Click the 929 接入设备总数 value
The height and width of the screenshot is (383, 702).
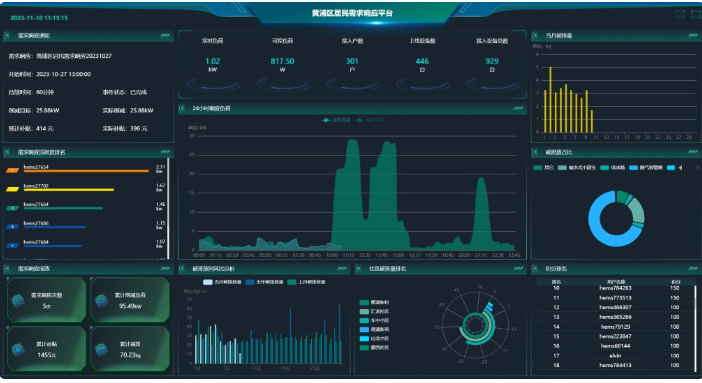pos(492,61)
